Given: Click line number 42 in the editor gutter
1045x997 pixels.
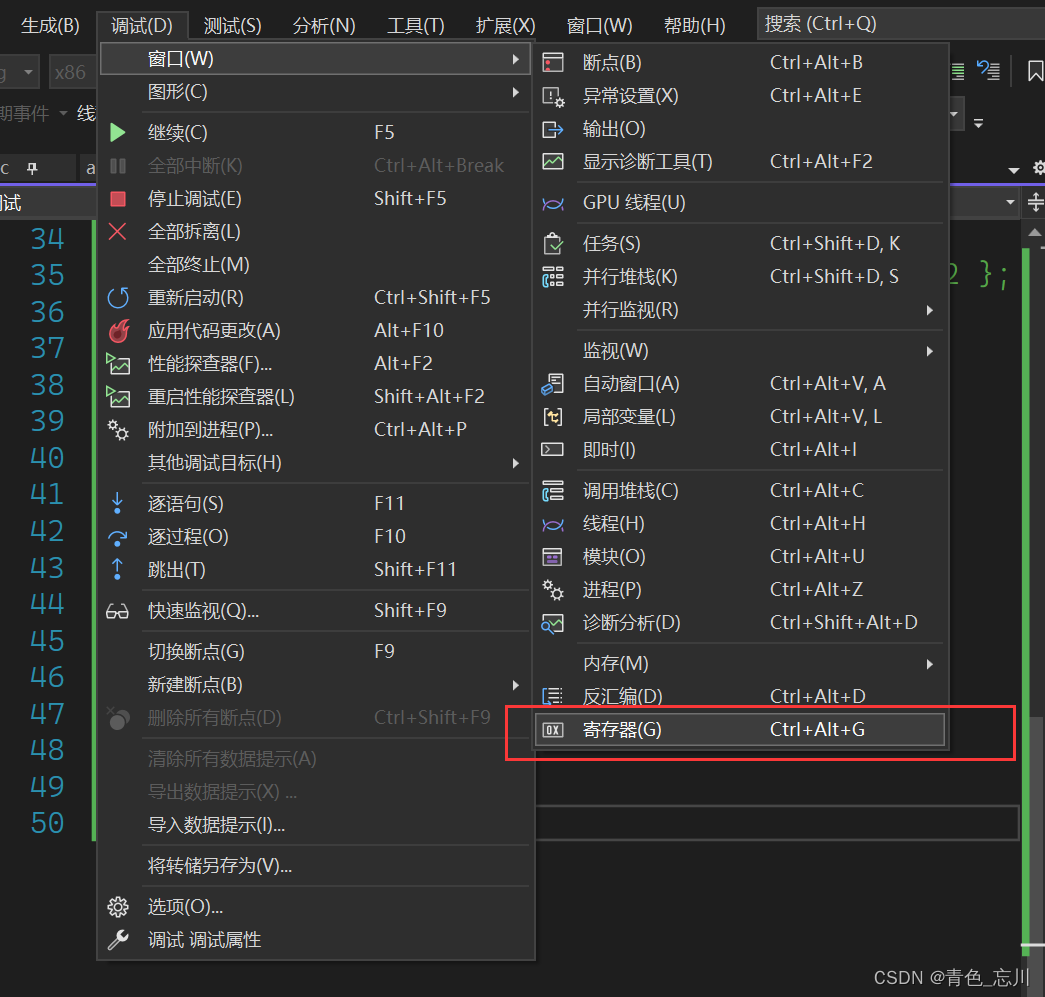Looking at the screenshot, I should click(47, 530).
